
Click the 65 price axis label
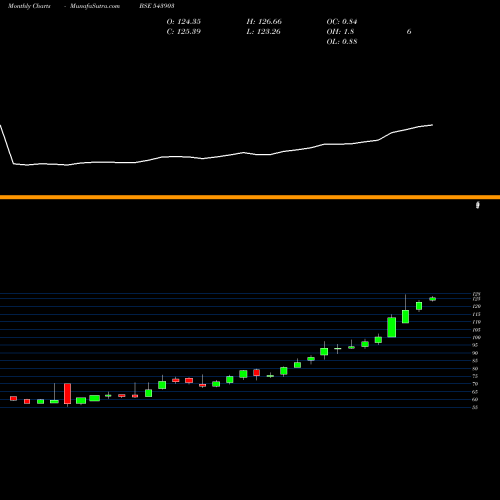pos(475,392)
